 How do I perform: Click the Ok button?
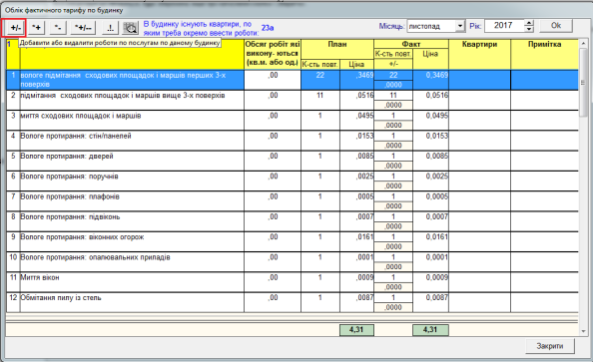[556, 26]
